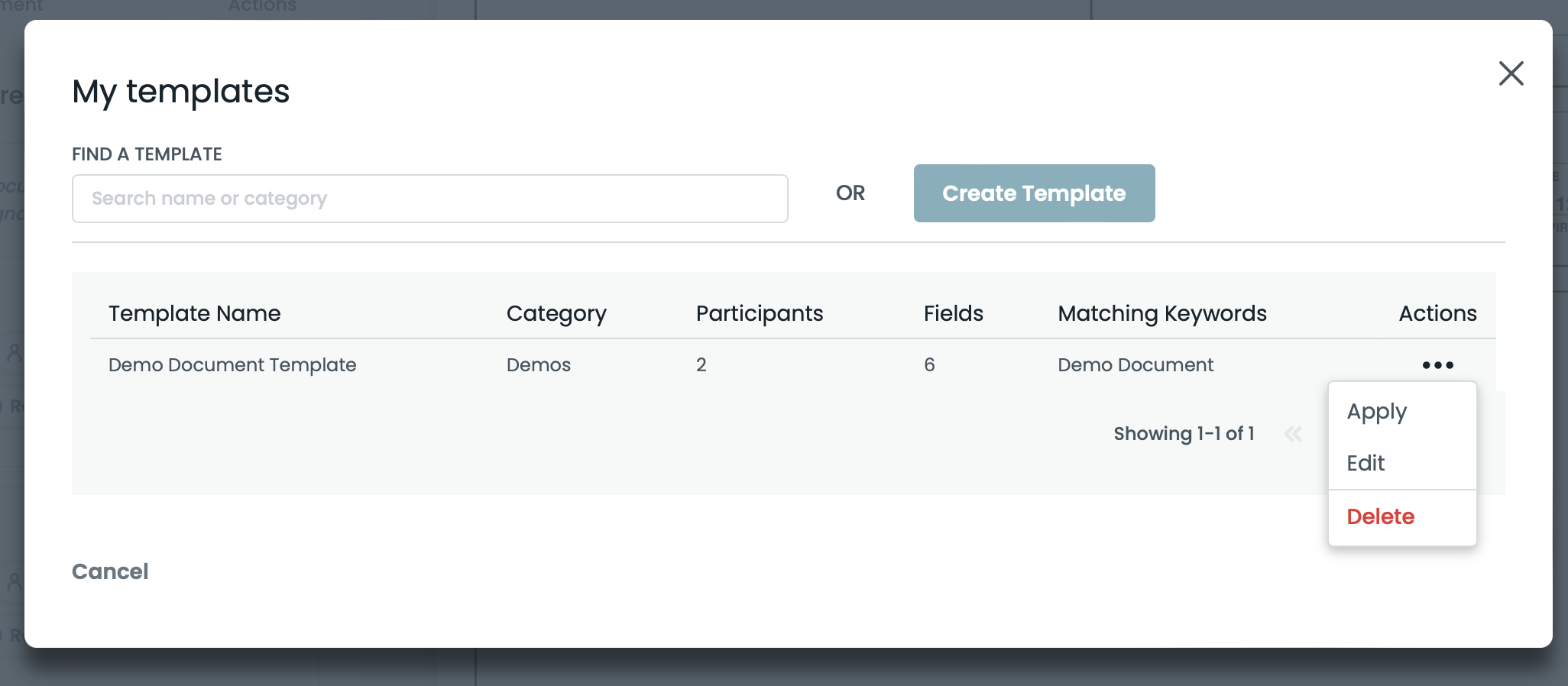Viewport: 1568px width, 686px height.
Task: Click the Demo Document keyword cell
Action: point(1135,365)
